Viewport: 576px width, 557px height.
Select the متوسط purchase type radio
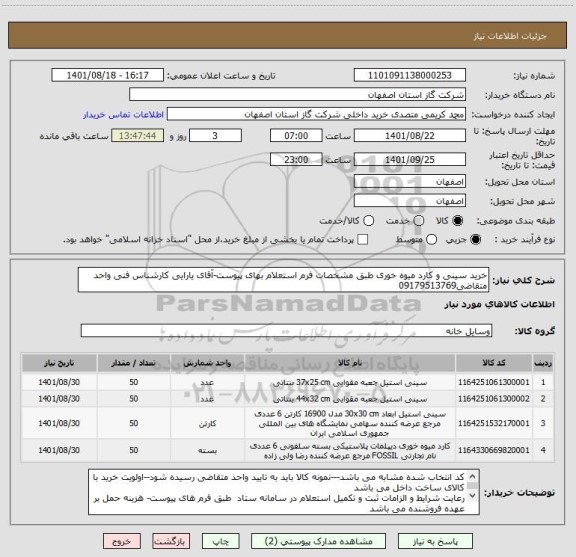coord(431,240)
